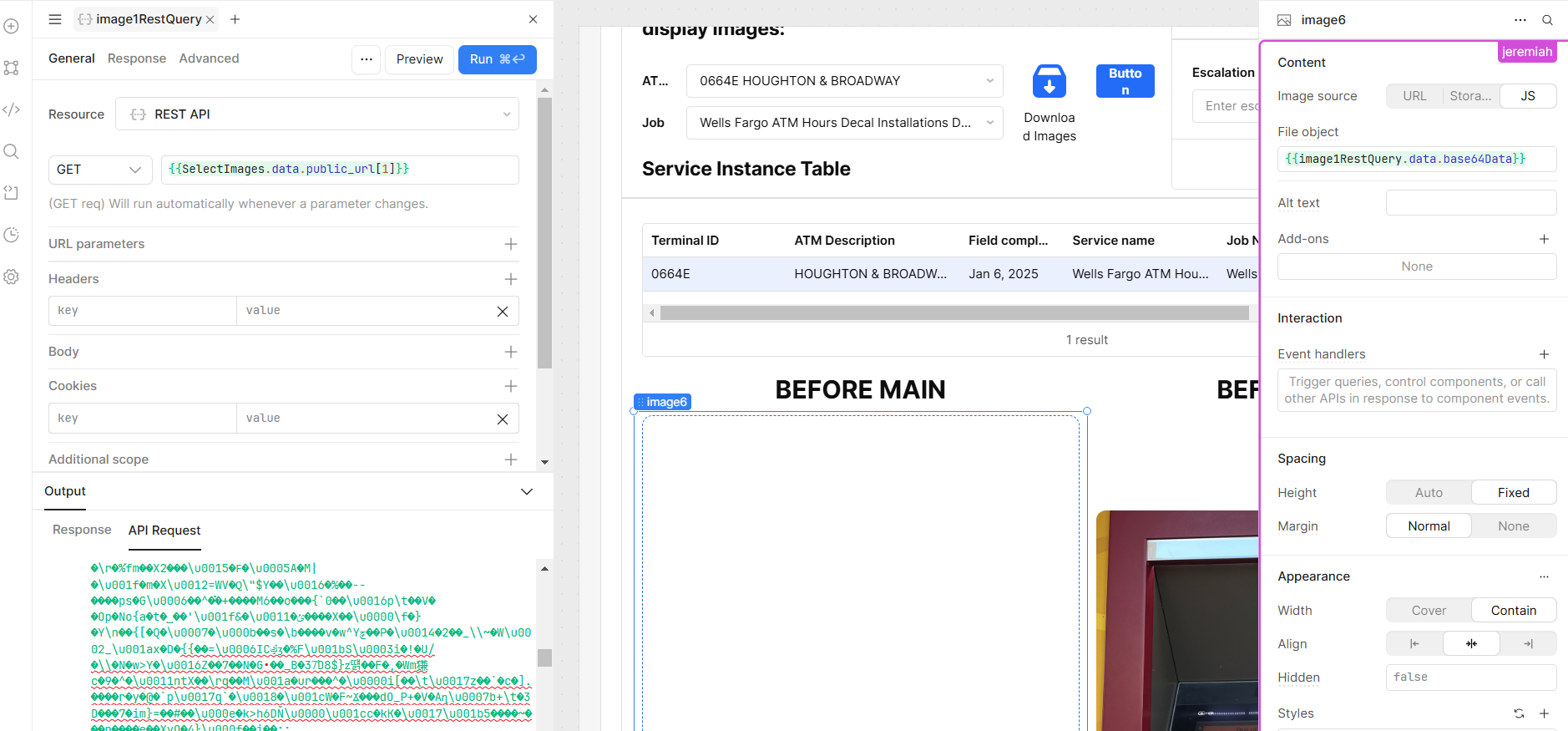This screenshot has width=1568, height=731.
Task: Set Width to Cover
Action: pos(1429,611)
